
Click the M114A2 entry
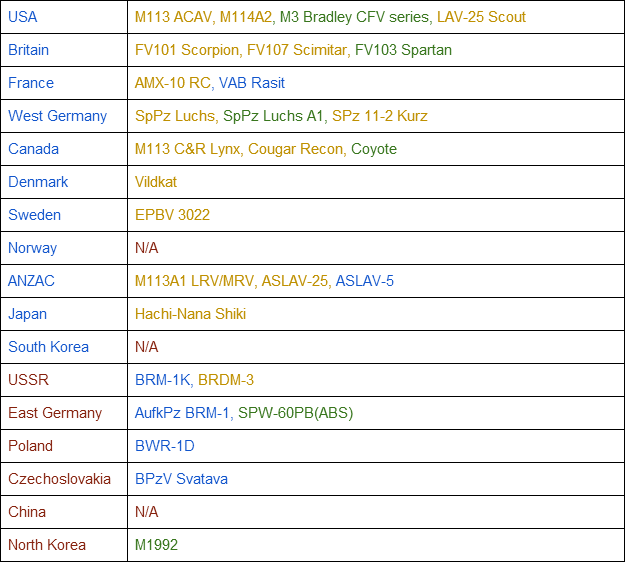(x=246, y=17)
